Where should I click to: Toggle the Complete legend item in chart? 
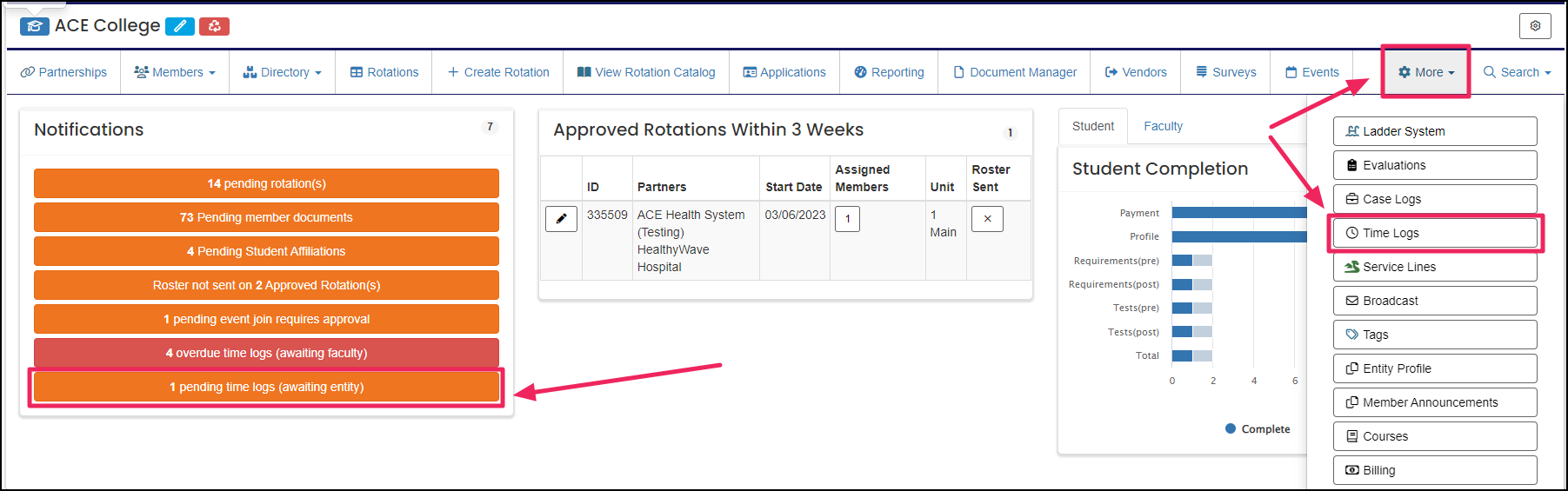click(x=1258, y=429)
